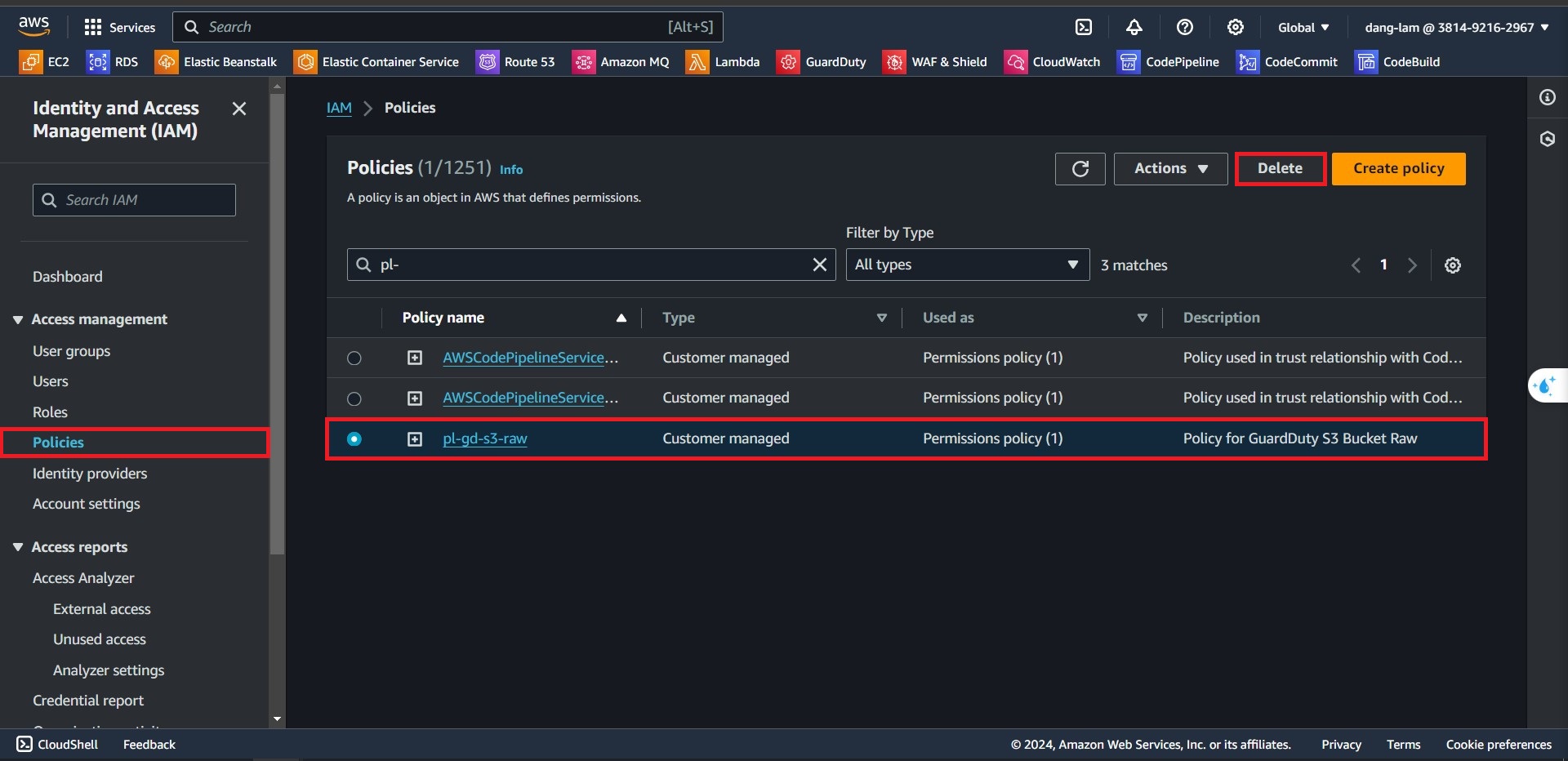Go to Roles in the sidebar
Image resolution: width=1568 pixels, height=761 pixels.
pyautogui.click(x=50, y=412)
